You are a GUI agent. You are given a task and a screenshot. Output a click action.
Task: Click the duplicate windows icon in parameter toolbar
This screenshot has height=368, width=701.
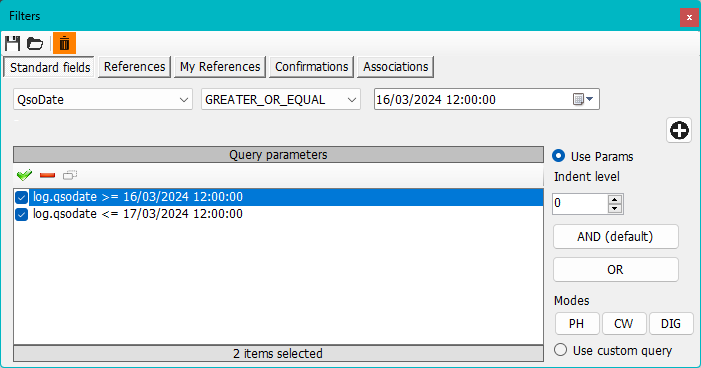(70, 175)
